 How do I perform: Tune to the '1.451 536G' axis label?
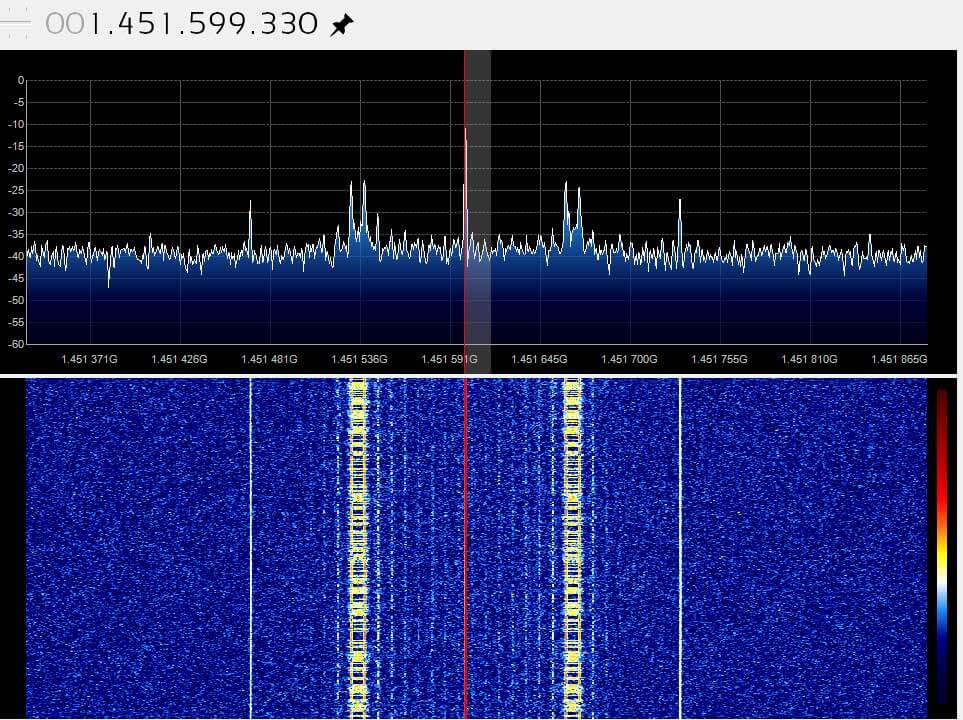pyautogui.click(x=359, y=359)
